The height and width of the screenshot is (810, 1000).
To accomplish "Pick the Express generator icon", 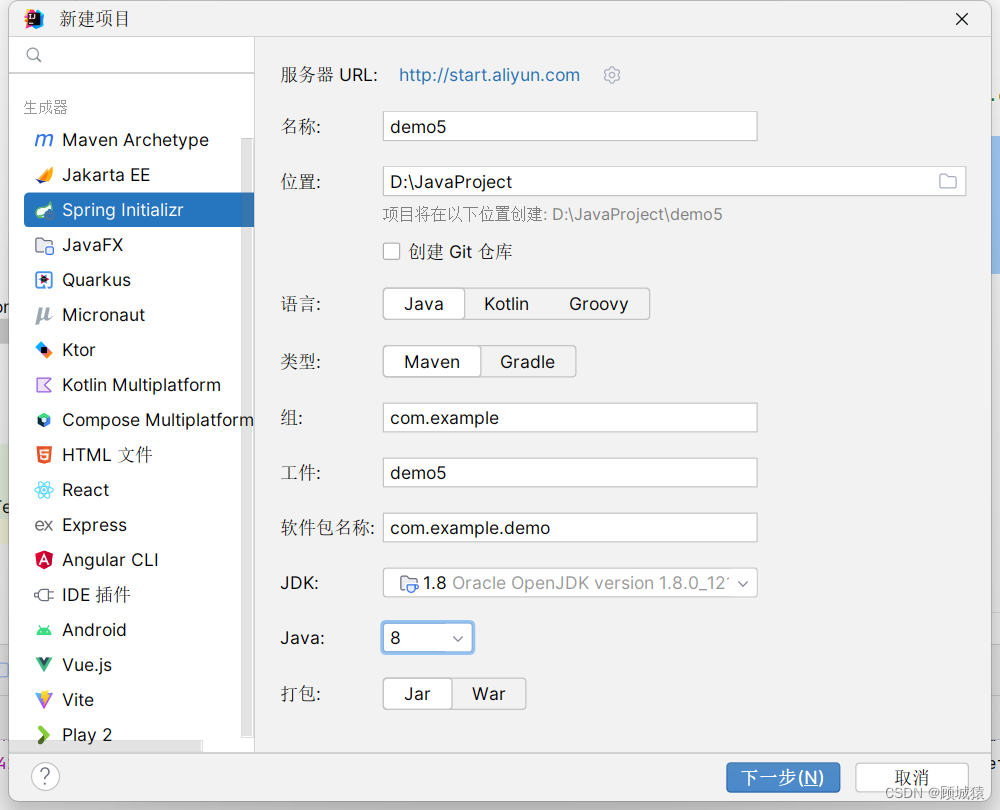I will [43, 525].
